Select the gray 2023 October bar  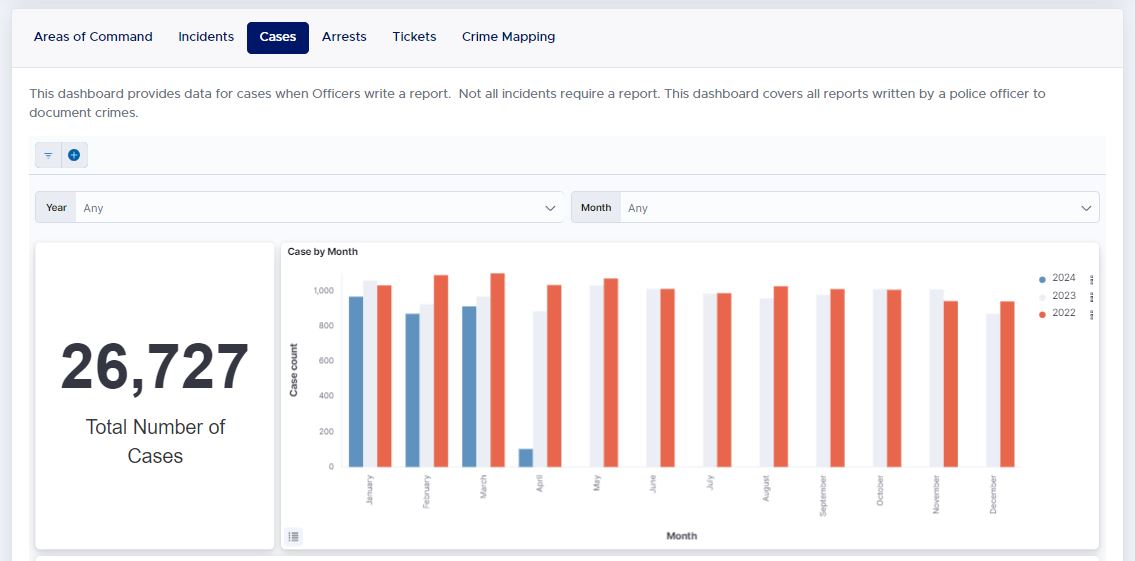coord(880,378)
